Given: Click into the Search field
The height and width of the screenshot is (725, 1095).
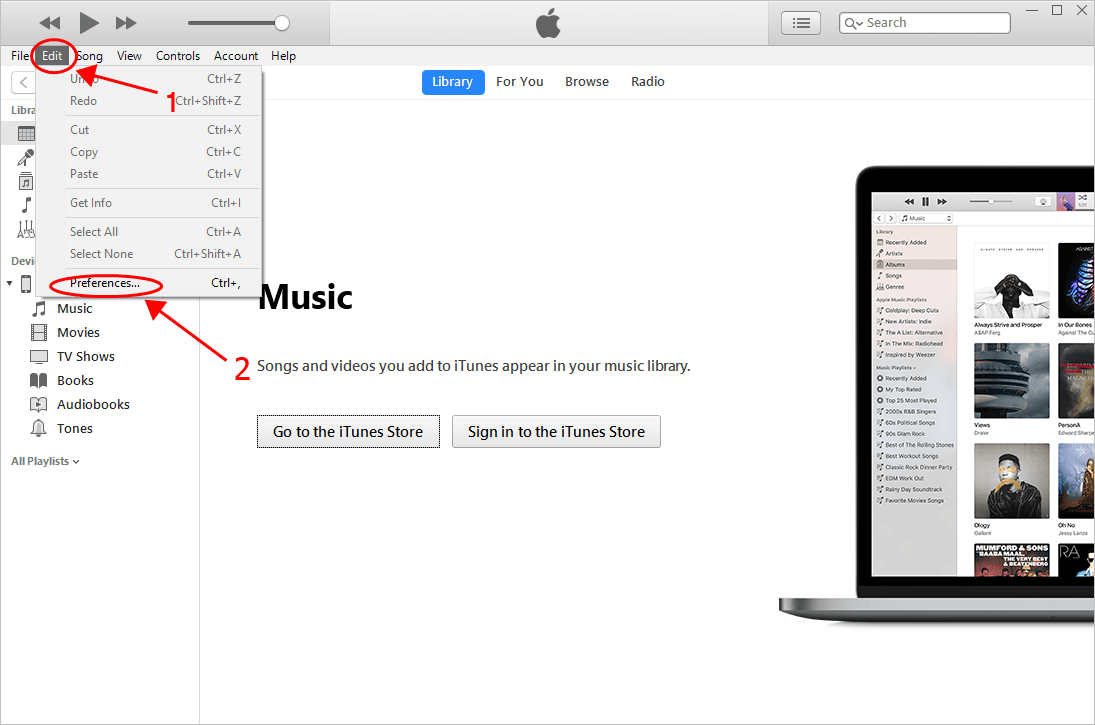Looking at the screenshot, I should tap(925, 23).
